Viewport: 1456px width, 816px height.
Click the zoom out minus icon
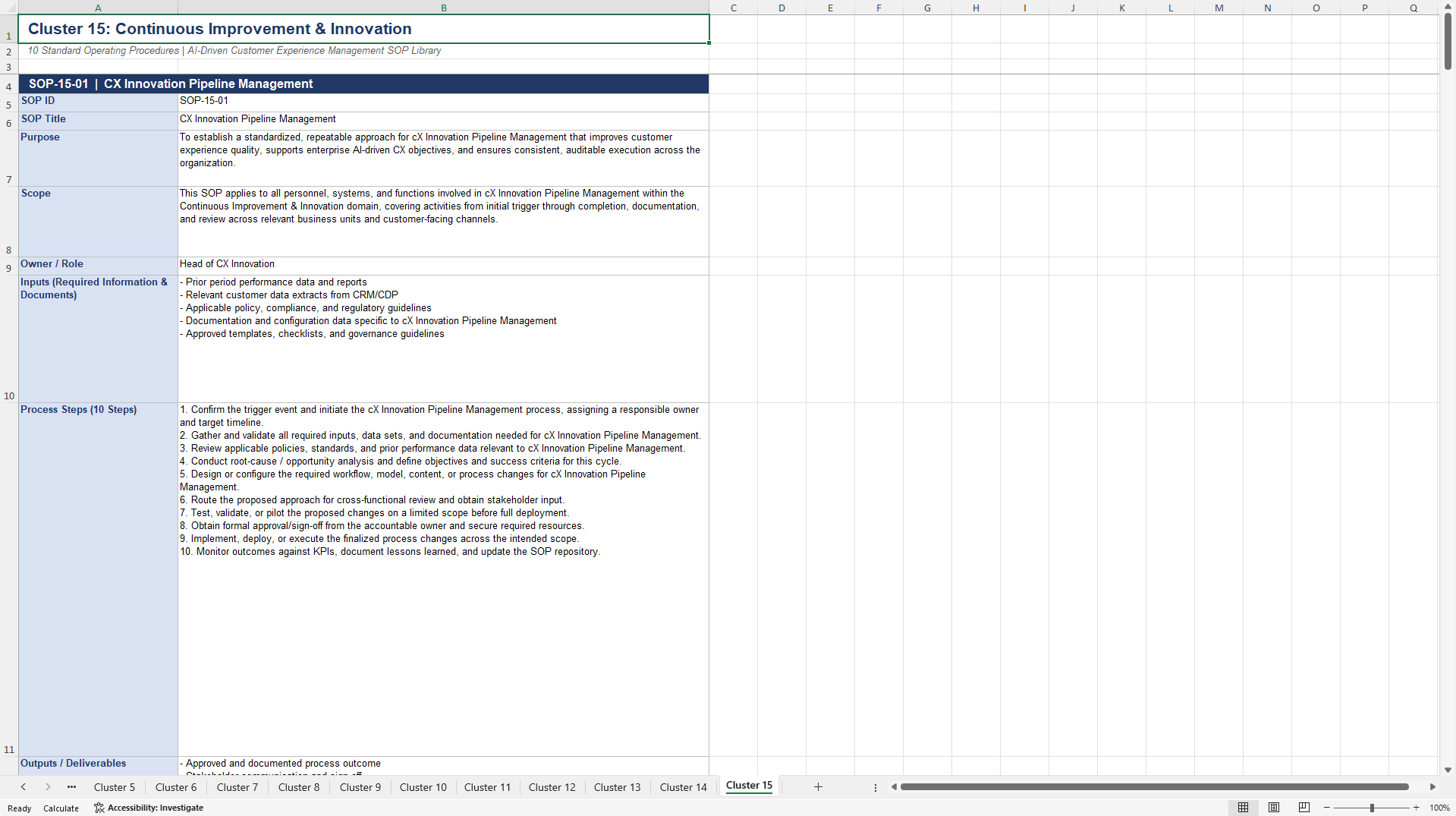(1327, 808)
